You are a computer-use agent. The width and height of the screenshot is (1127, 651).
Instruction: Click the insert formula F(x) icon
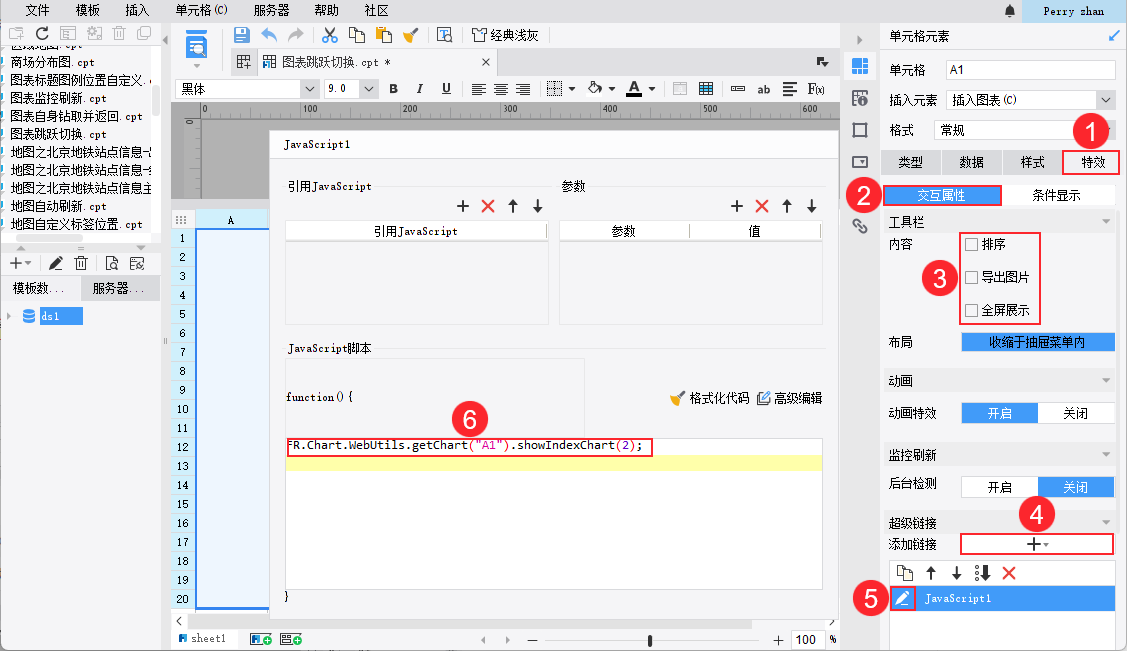tap(816, 89)
